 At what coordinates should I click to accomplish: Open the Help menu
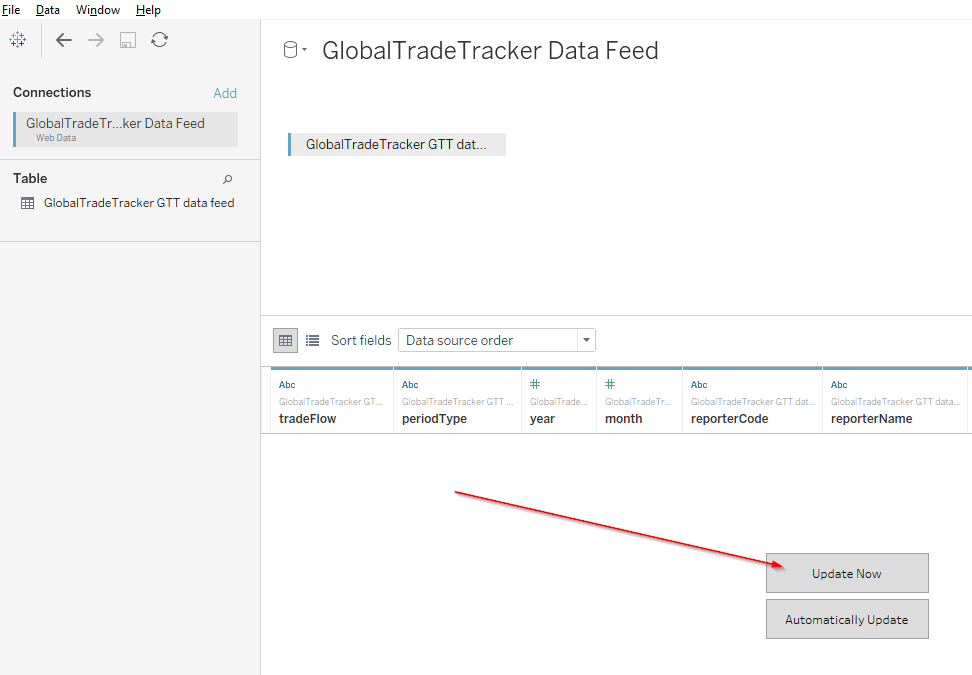click(x=148, y=10)
